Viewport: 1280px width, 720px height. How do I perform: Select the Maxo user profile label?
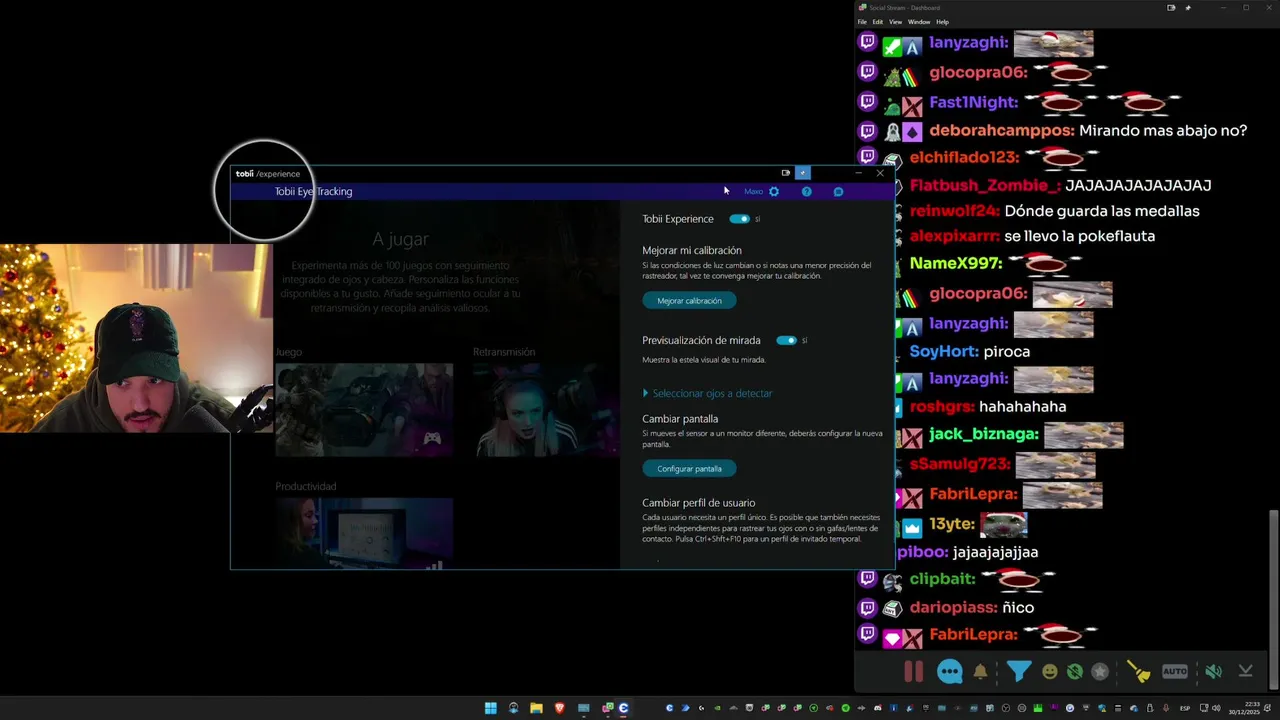753,192
